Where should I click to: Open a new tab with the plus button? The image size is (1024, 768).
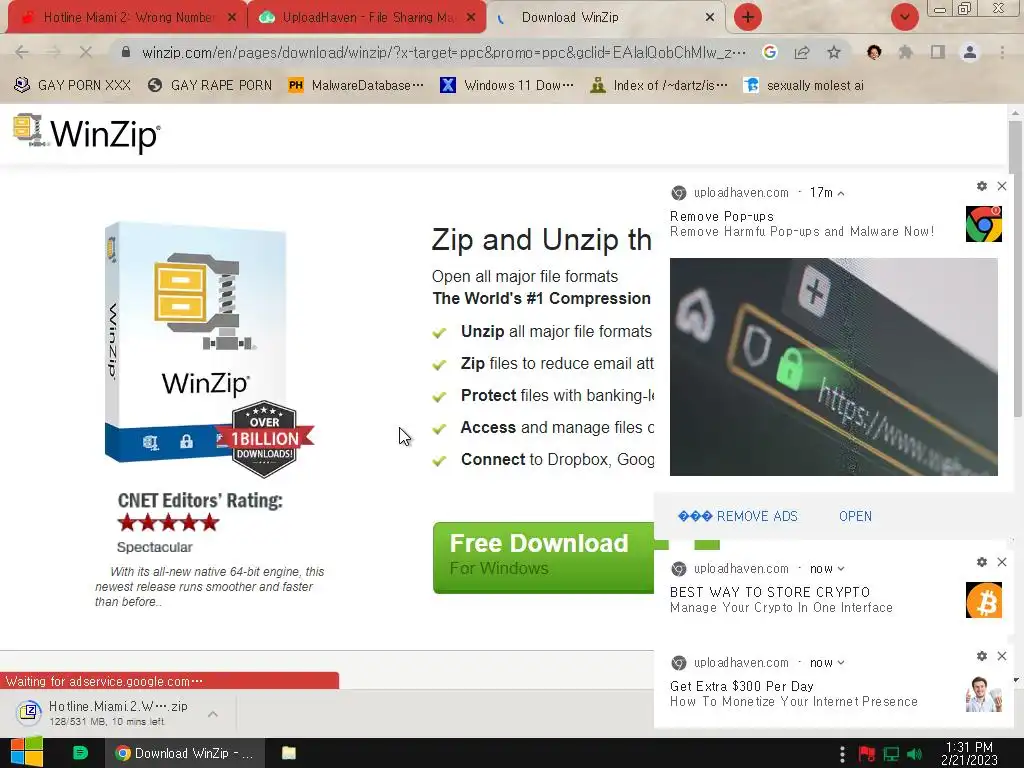(748, 17)
